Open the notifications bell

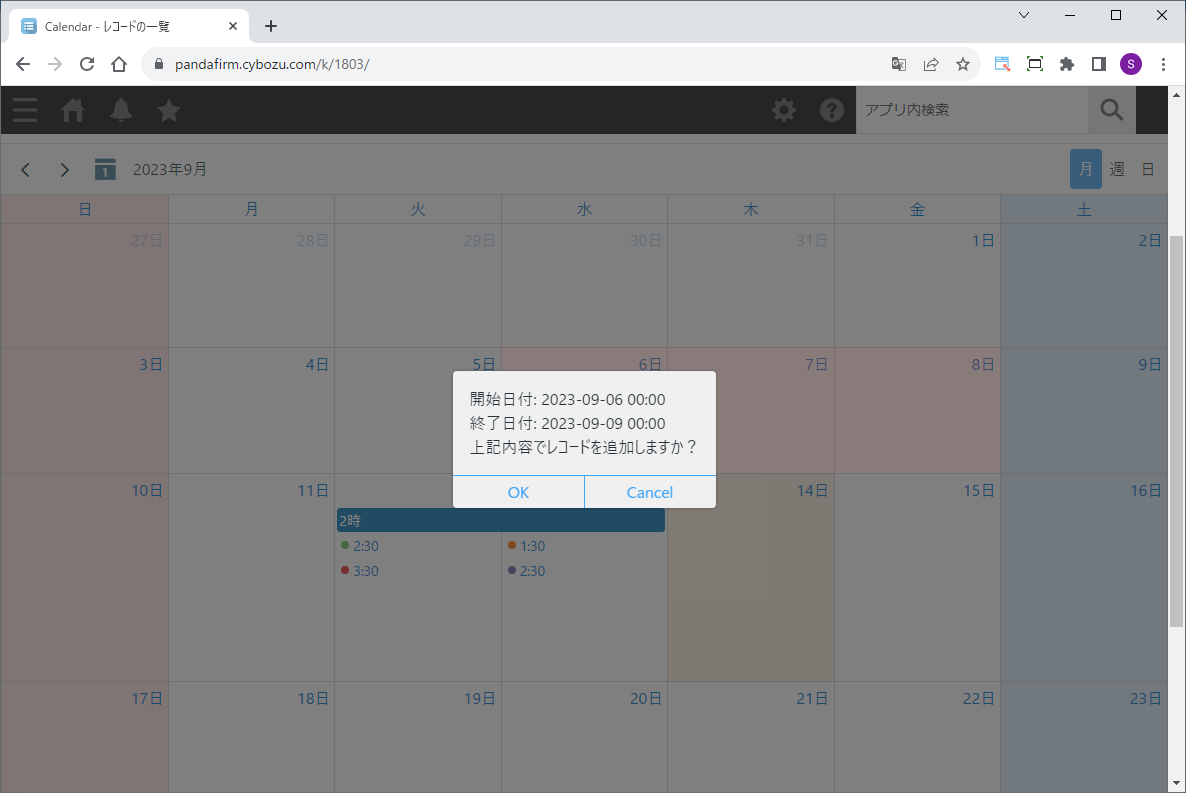coord(121,110)
